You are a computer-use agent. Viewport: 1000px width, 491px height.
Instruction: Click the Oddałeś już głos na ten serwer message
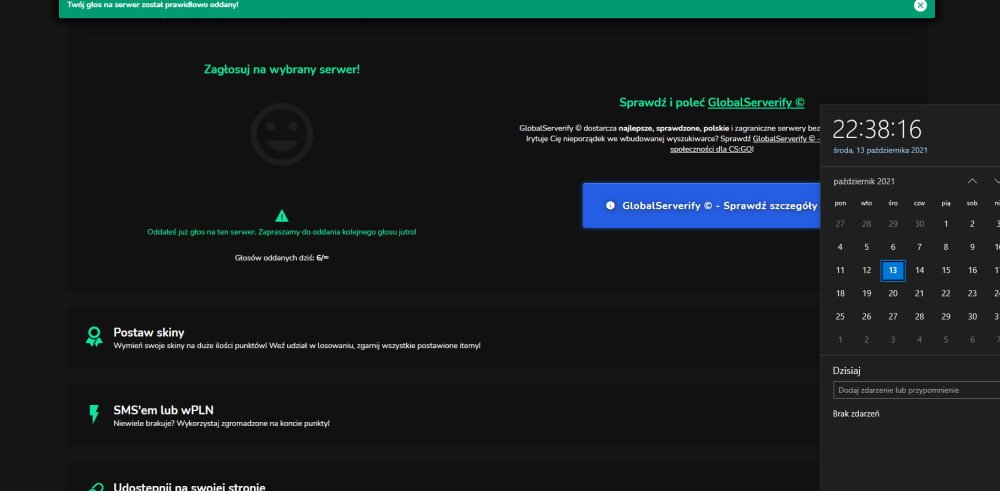(x=281, y=232)
